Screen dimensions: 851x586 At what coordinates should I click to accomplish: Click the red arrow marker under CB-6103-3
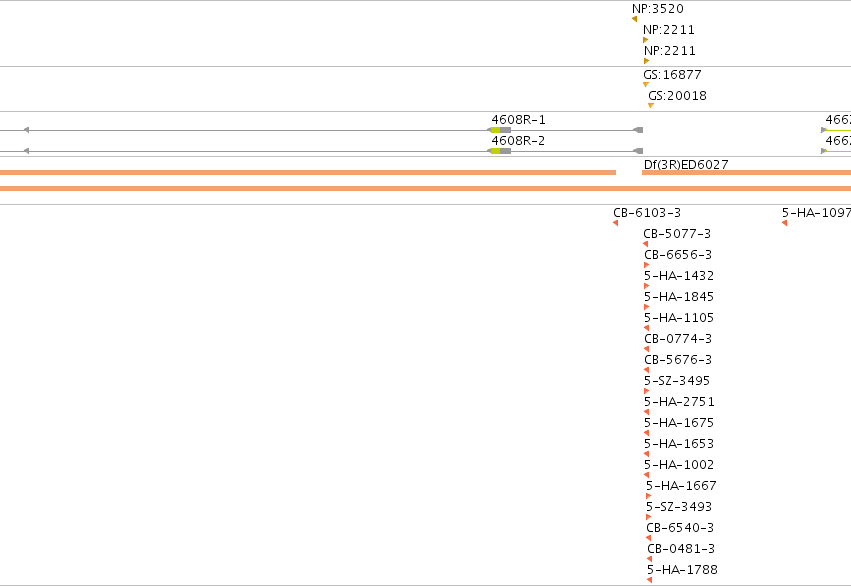pos(615,223)
